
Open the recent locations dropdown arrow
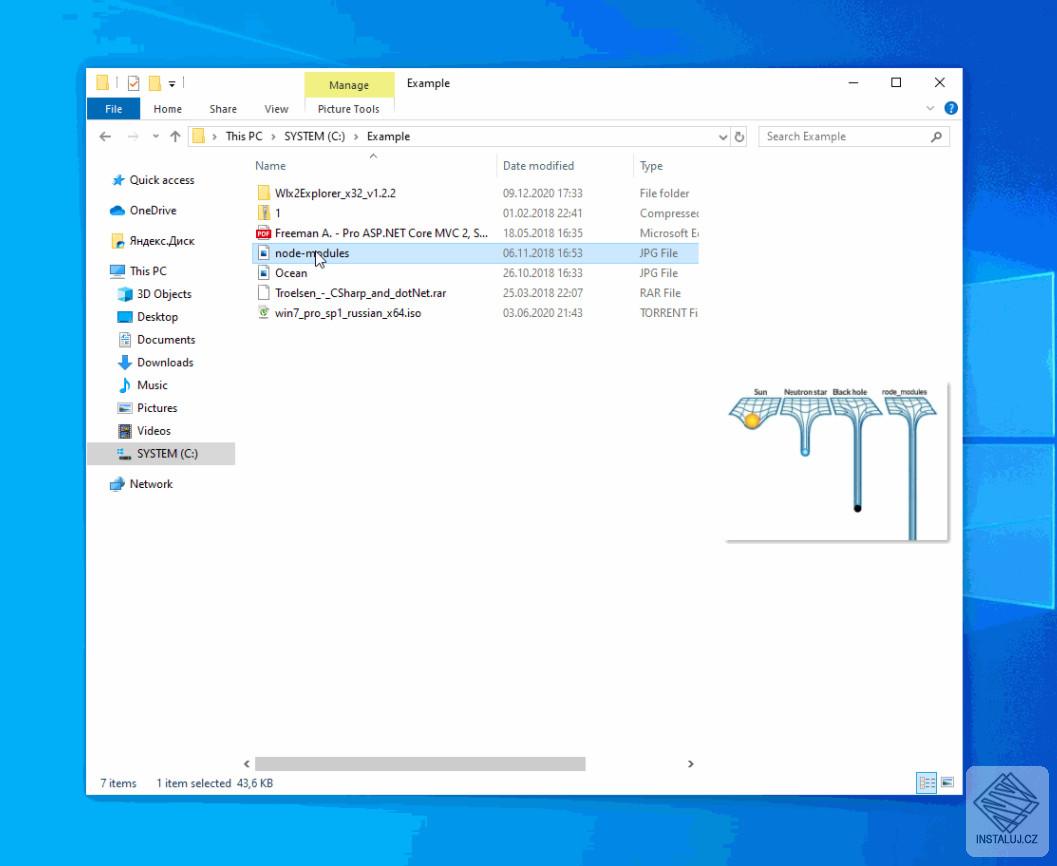pyautogui.click(x=156, y=137)
